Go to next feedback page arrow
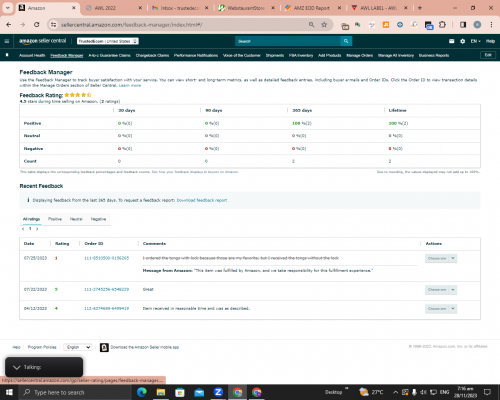The image size is (500, 400). click(37, 229)
